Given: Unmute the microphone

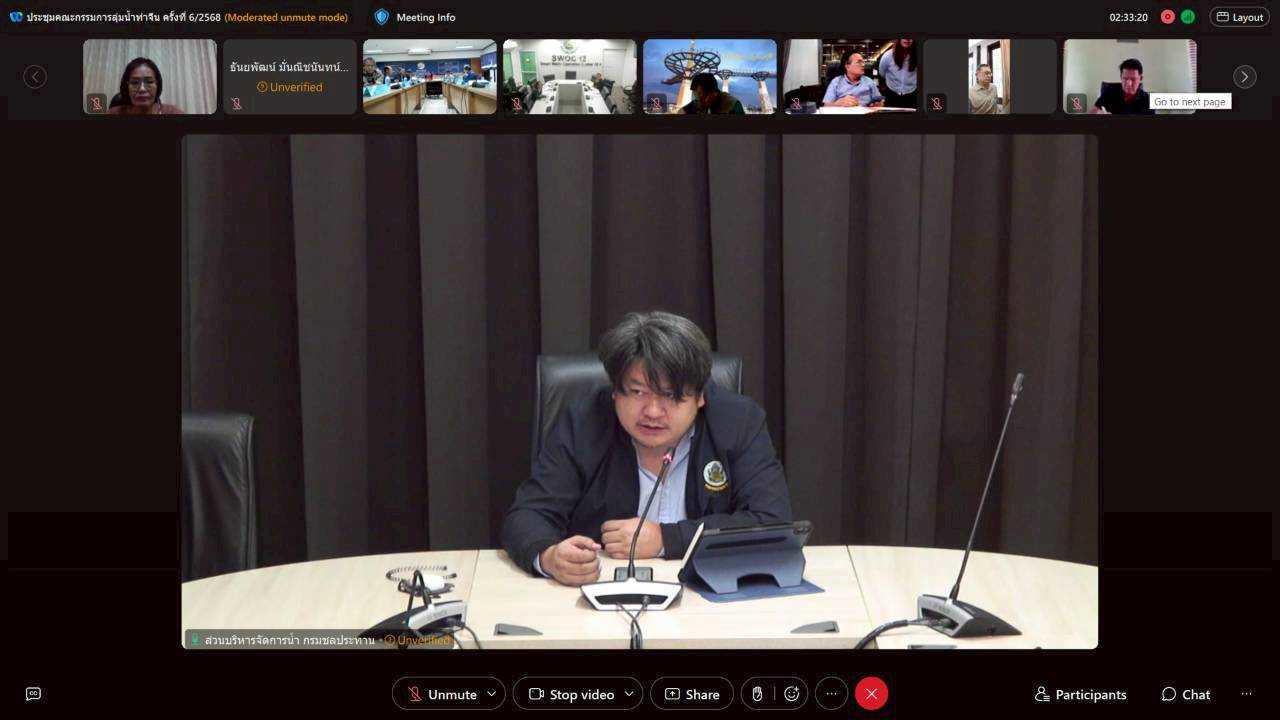Looking at the screenshot, I should point(441,694).
